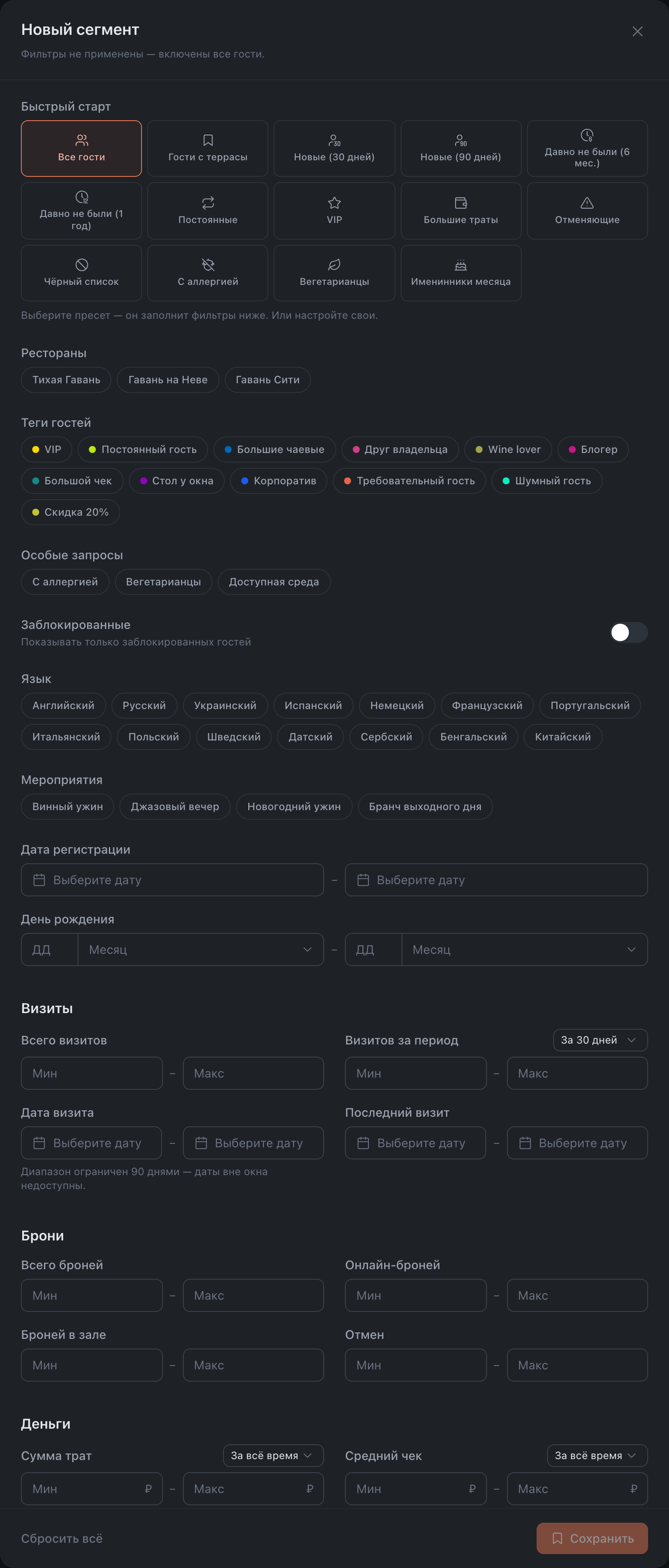Select the 'Требовательный гость' guest tag
The width and height of the screenshot is (669, 1568).
409,481
